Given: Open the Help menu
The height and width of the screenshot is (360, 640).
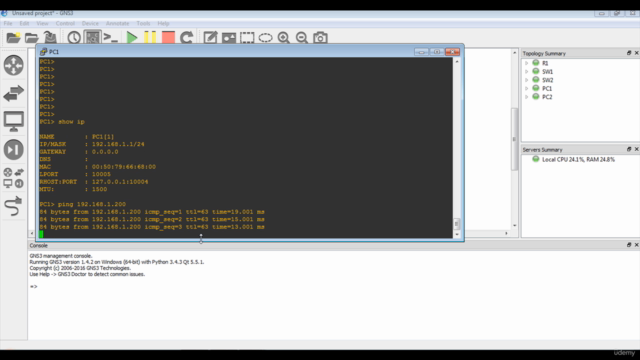Looking at the screenshot, I should pos(163,23).
